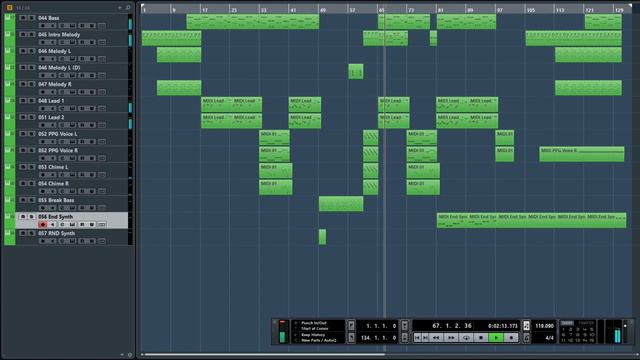Click the find tracks magnifier icon
Image resolution: width=640 pixels, height=360 pixels.
tap(128, 7)
